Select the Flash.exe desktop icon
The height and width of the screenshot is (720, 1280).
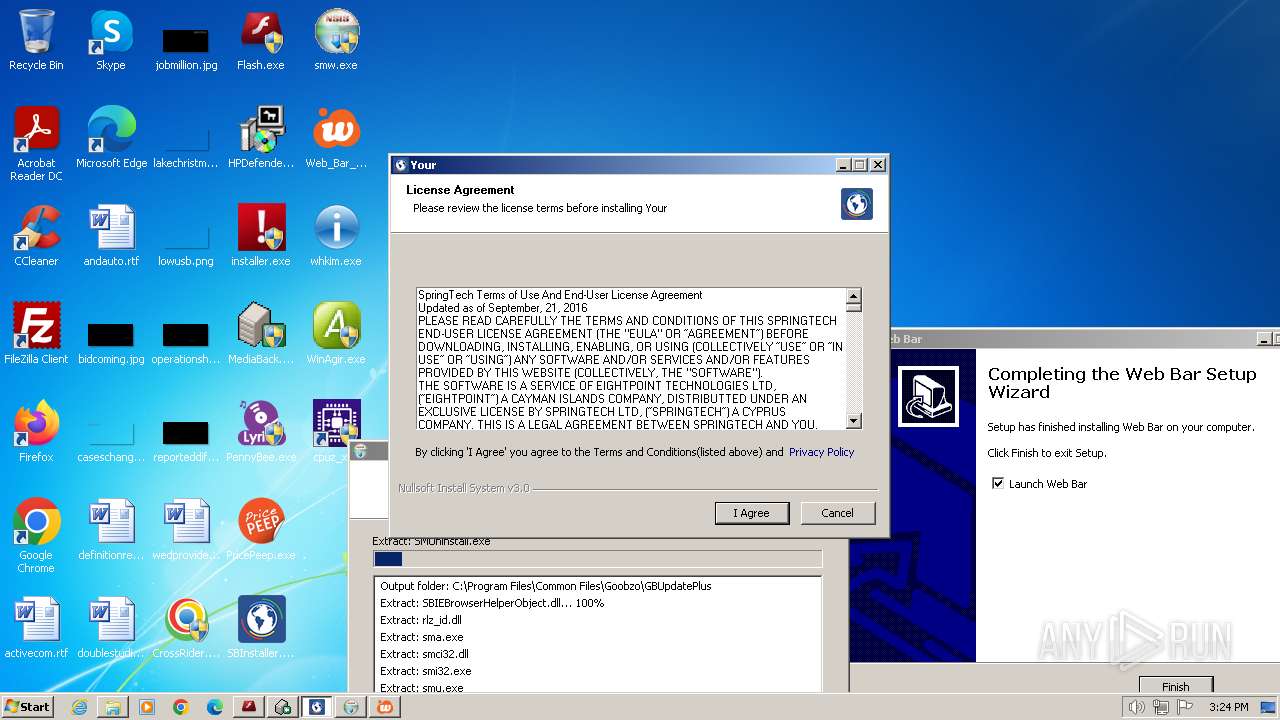tap(260, 40)
